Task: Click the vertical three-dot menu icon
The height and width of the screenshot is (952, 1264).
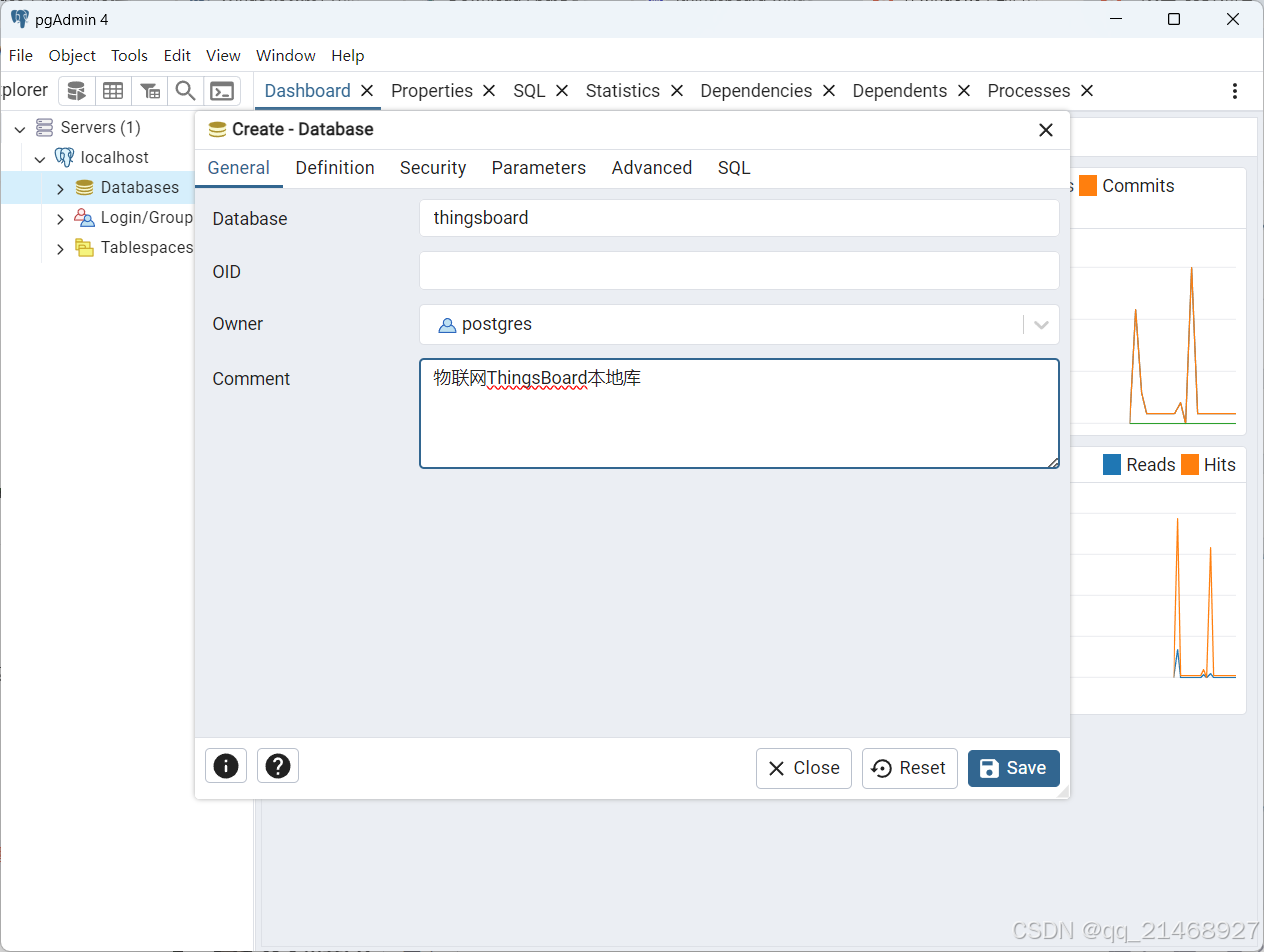Action: tap(1235, 91)
